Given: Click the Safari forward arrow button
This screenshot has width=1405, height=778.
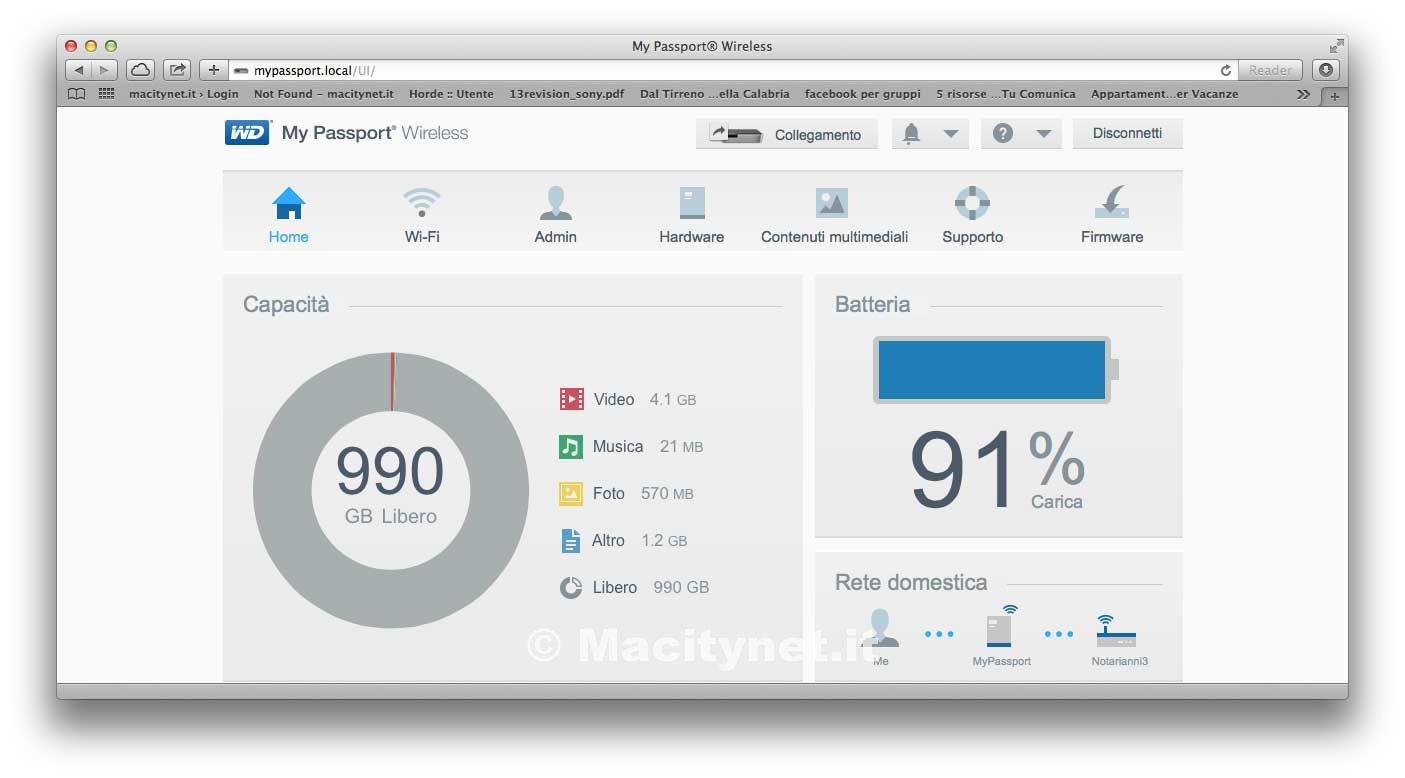Looking at the screenshot, I should pos(105,70).
